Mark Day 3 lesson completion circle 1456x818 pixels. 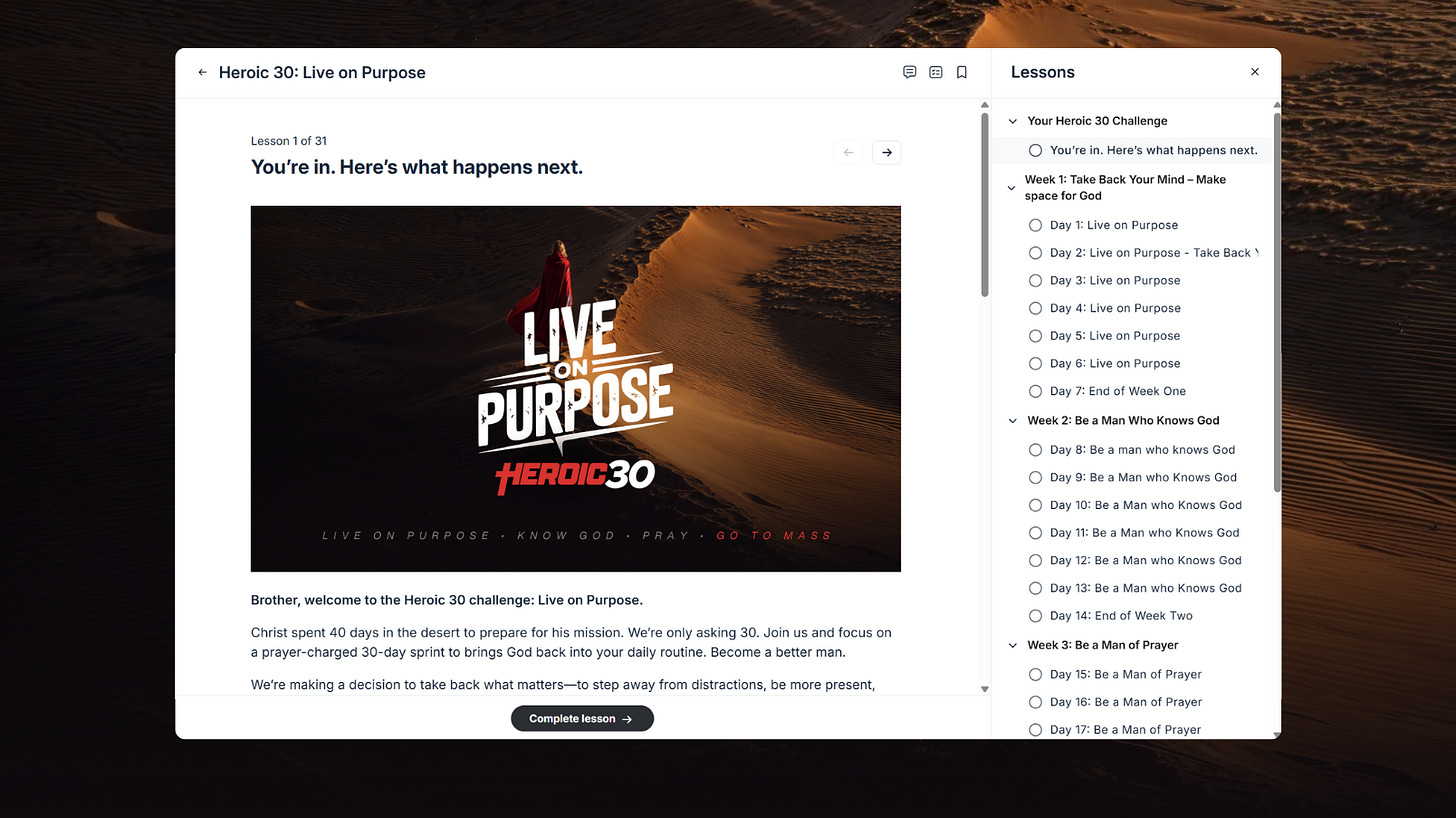tap(1035, 281)
